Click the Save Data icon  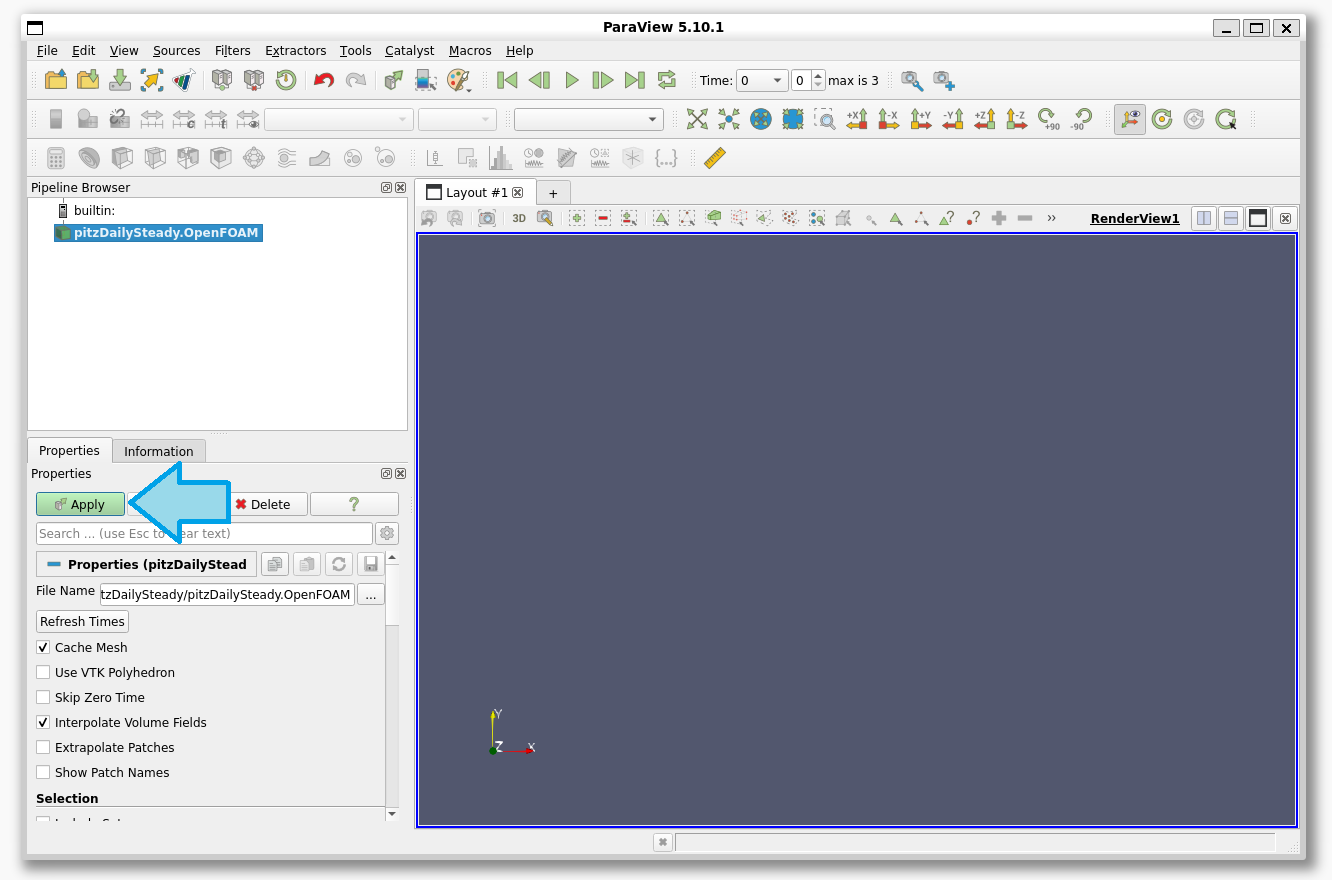click(x=120, y=80)
